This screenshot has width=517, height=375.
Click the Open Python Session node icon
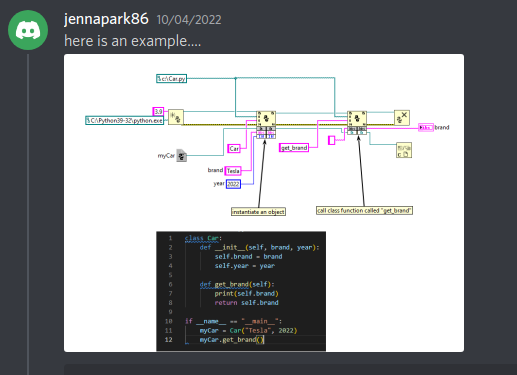pos(176,117)
